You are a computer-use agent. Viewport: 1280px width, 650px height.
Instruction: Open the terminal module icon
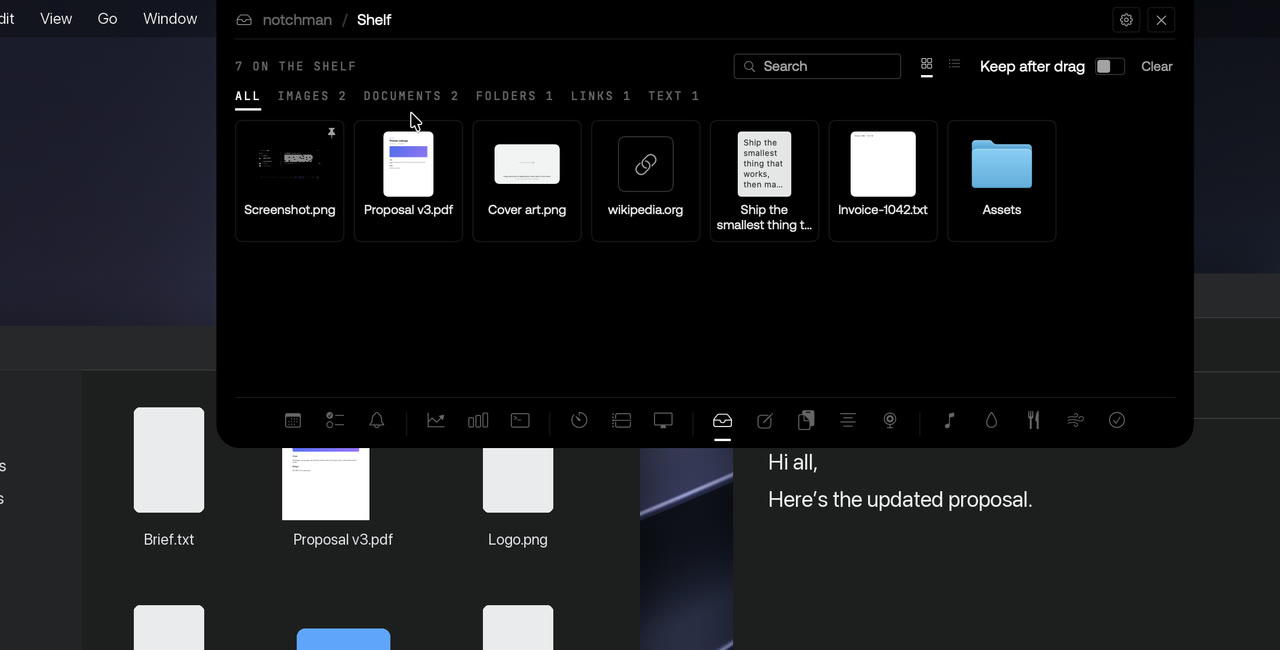click(x=520, y=421)
